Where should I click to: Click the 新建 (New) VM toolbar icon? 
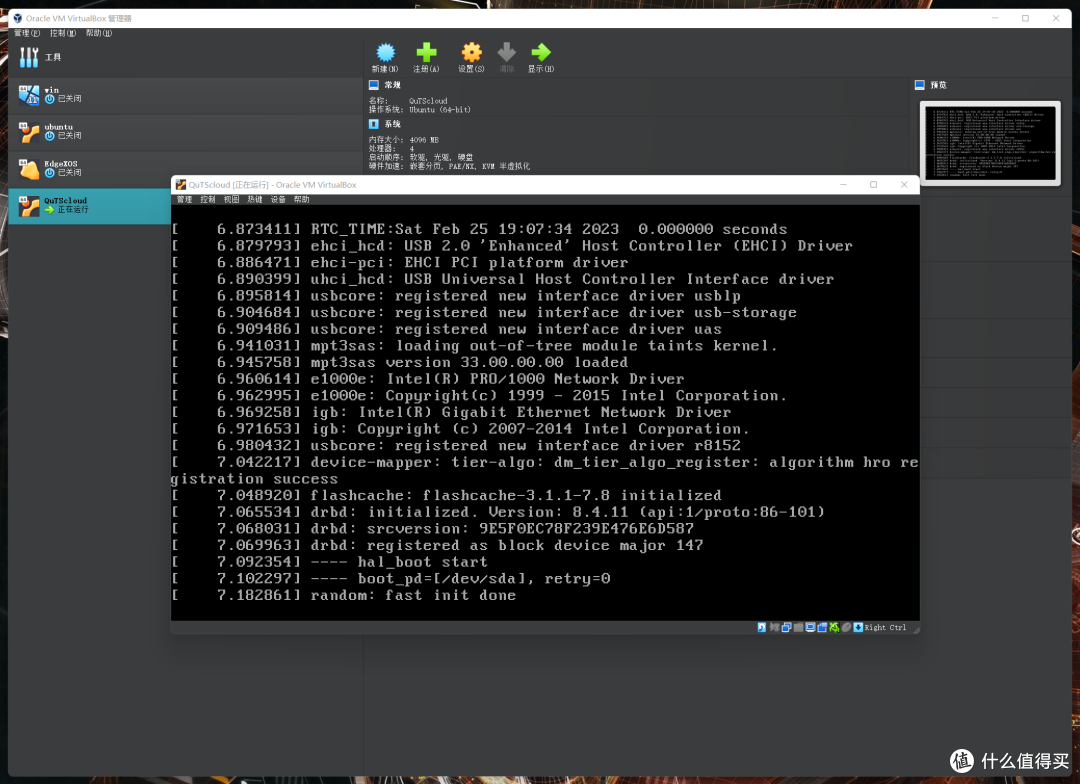coord(385,52)
